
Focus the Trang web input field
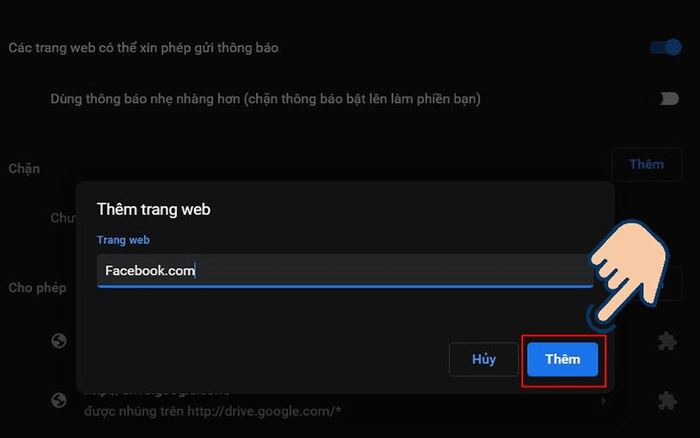click(345, 271)
